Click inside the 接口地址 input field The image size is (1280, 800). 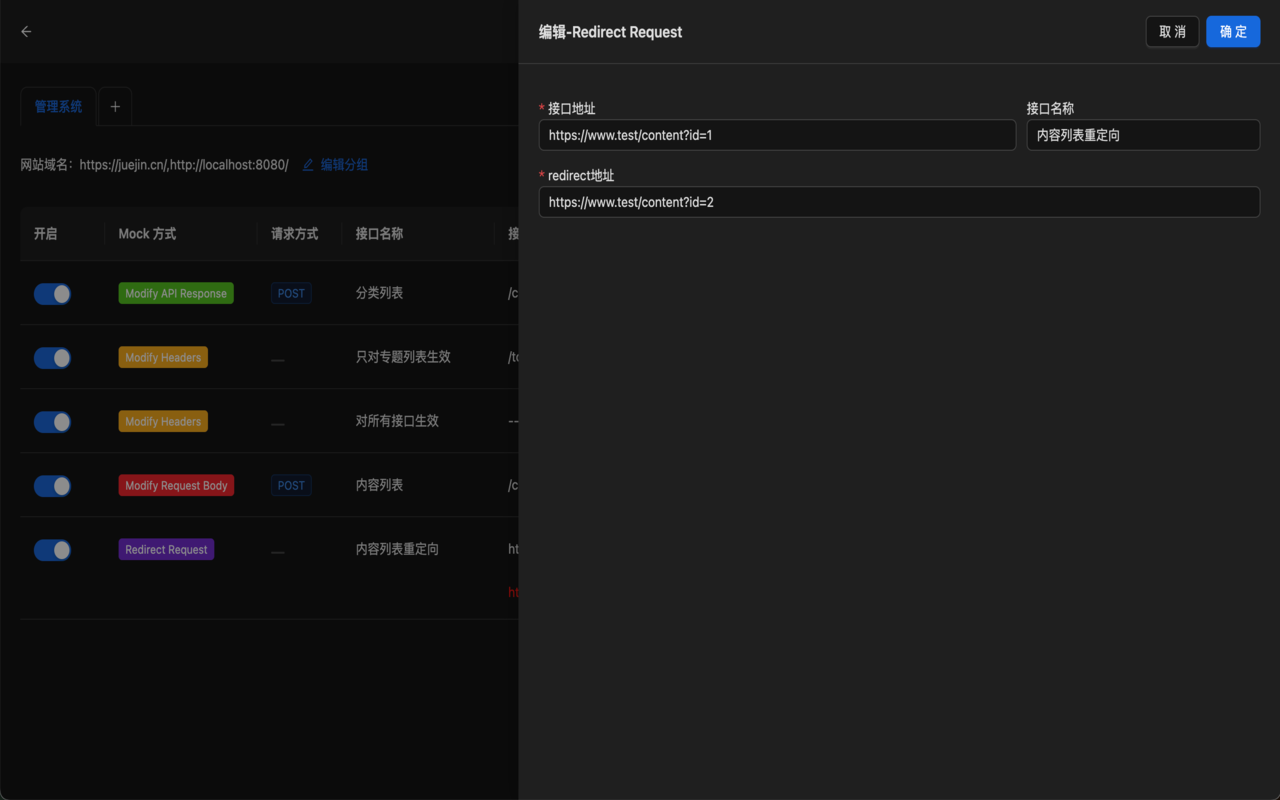pos(778,134)
